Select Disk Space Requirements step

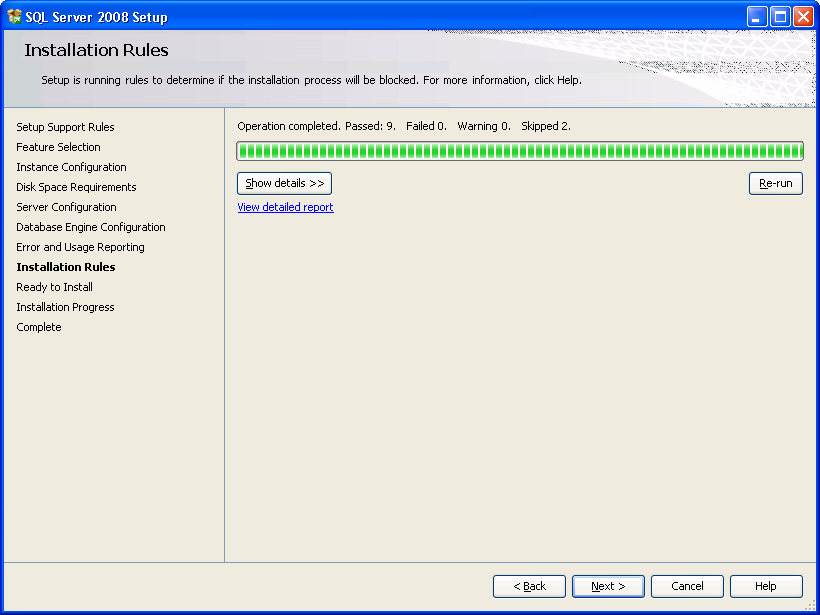[76, 187]
